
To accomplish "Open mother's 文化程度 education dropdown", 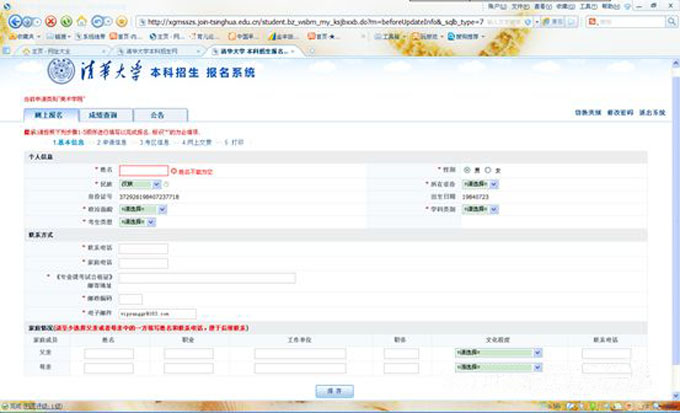I will click(x=499, y=367).
